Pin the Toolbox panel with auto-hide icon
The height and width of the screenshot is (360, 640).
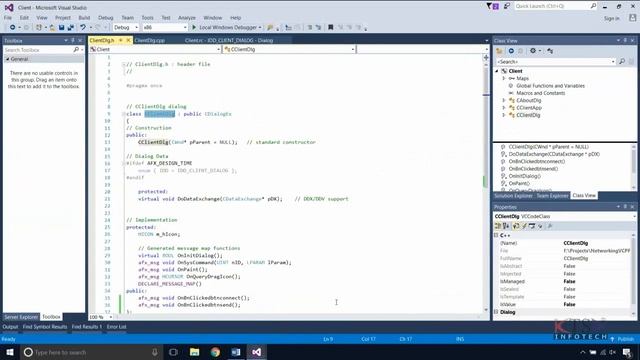coord(73,40)
